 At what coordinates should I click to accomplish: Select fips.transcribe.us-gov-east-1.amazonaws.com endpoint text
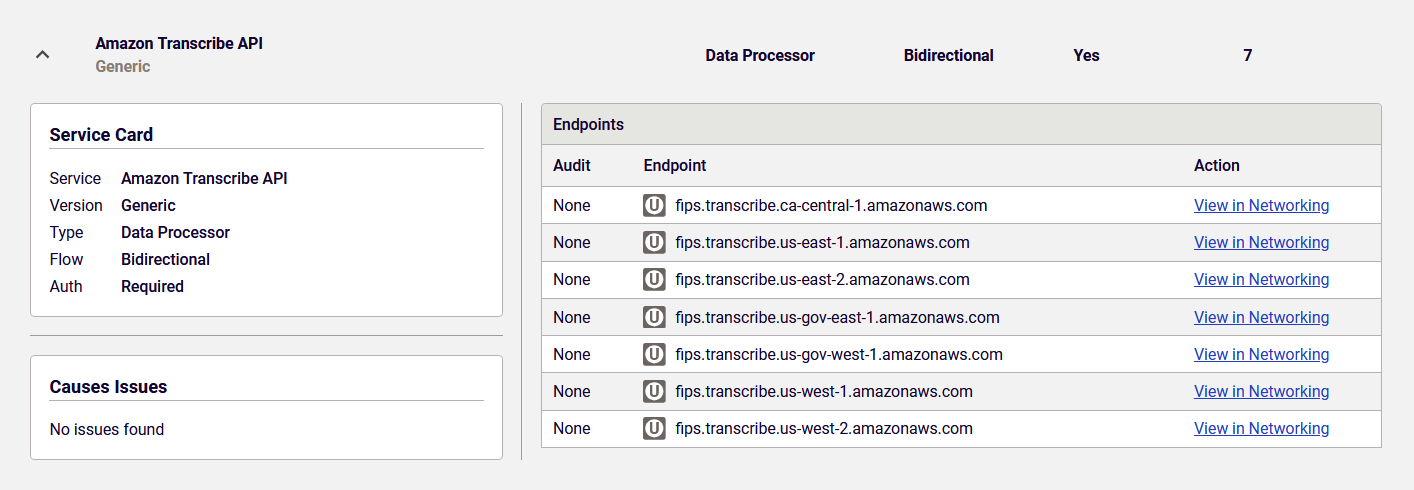(837, 318)
